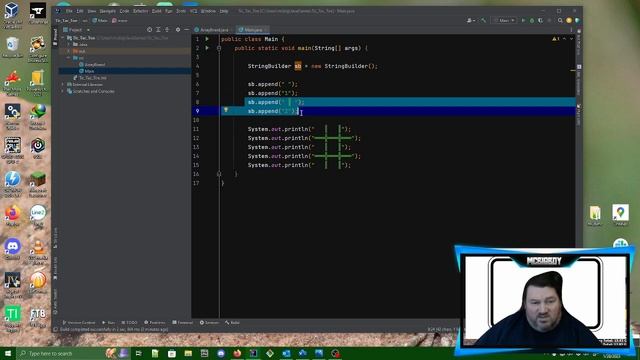Click the Windows Start button
Viewport: 640px width, 360px height.
click(8, 353)
